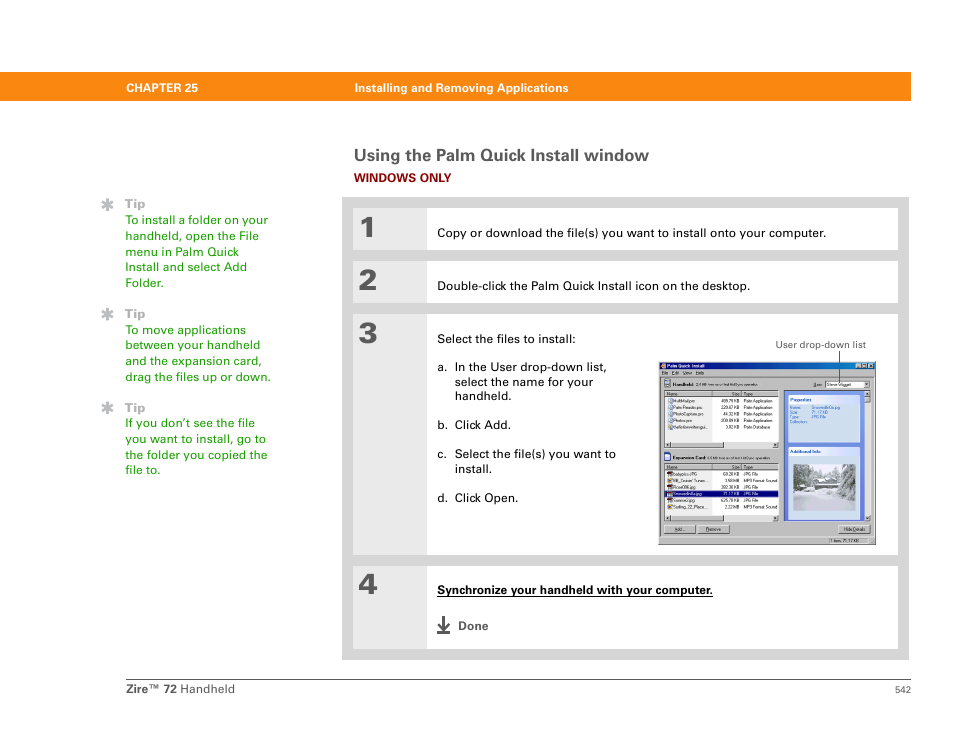Click the Additional Info panel heading

coord(806,451)
